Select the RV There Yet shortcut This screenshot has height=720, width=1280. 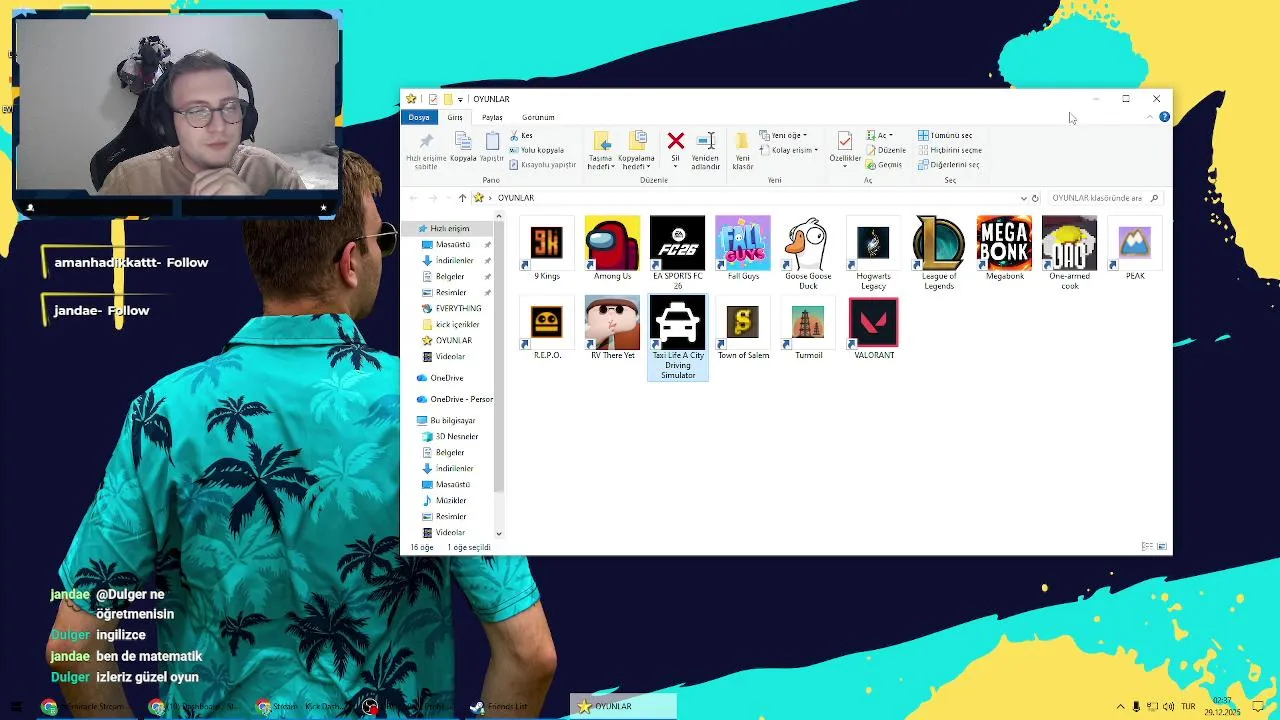tap(612, 329)
